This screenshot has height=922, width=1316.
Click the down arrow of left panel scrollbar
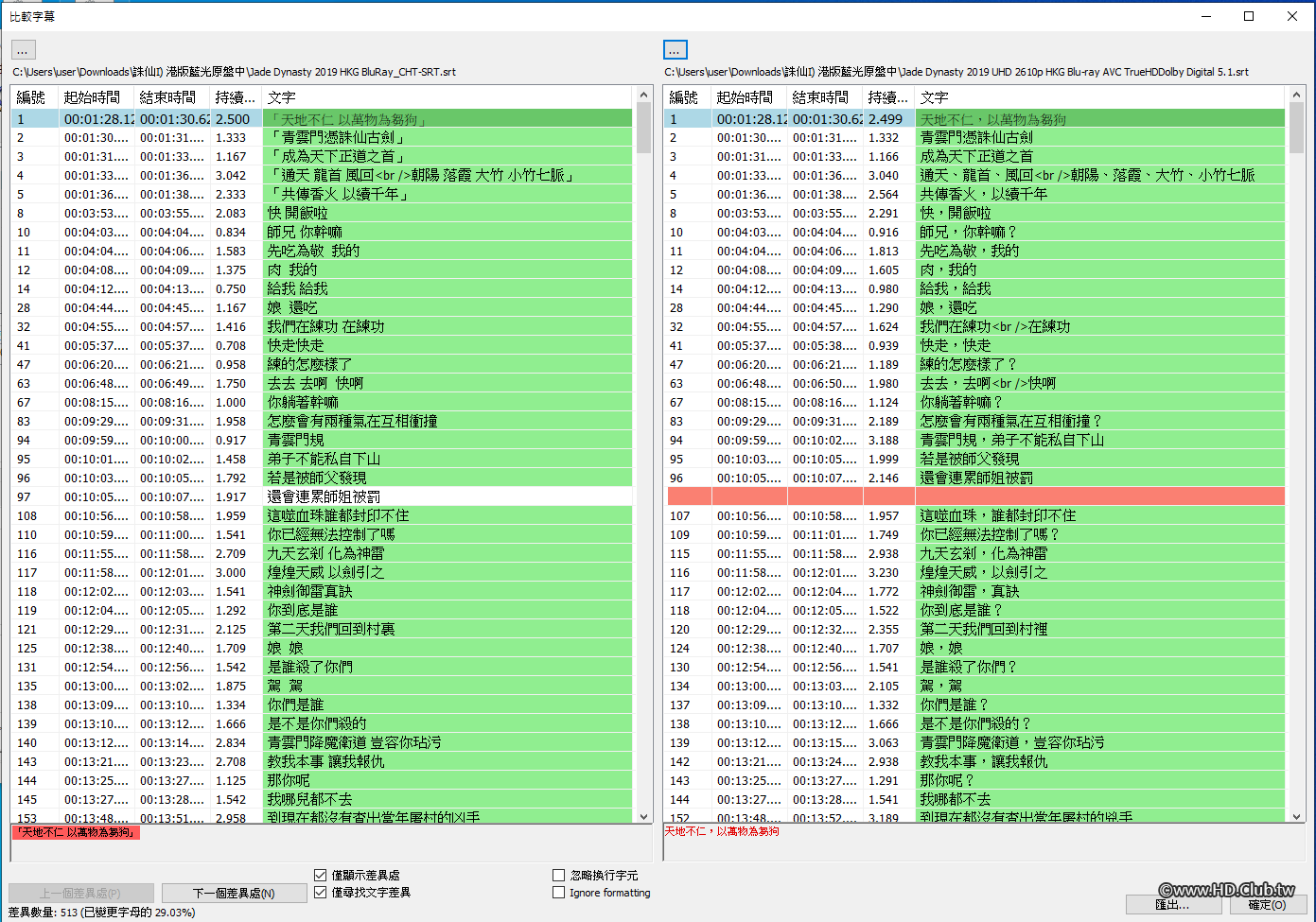point(644,817)
